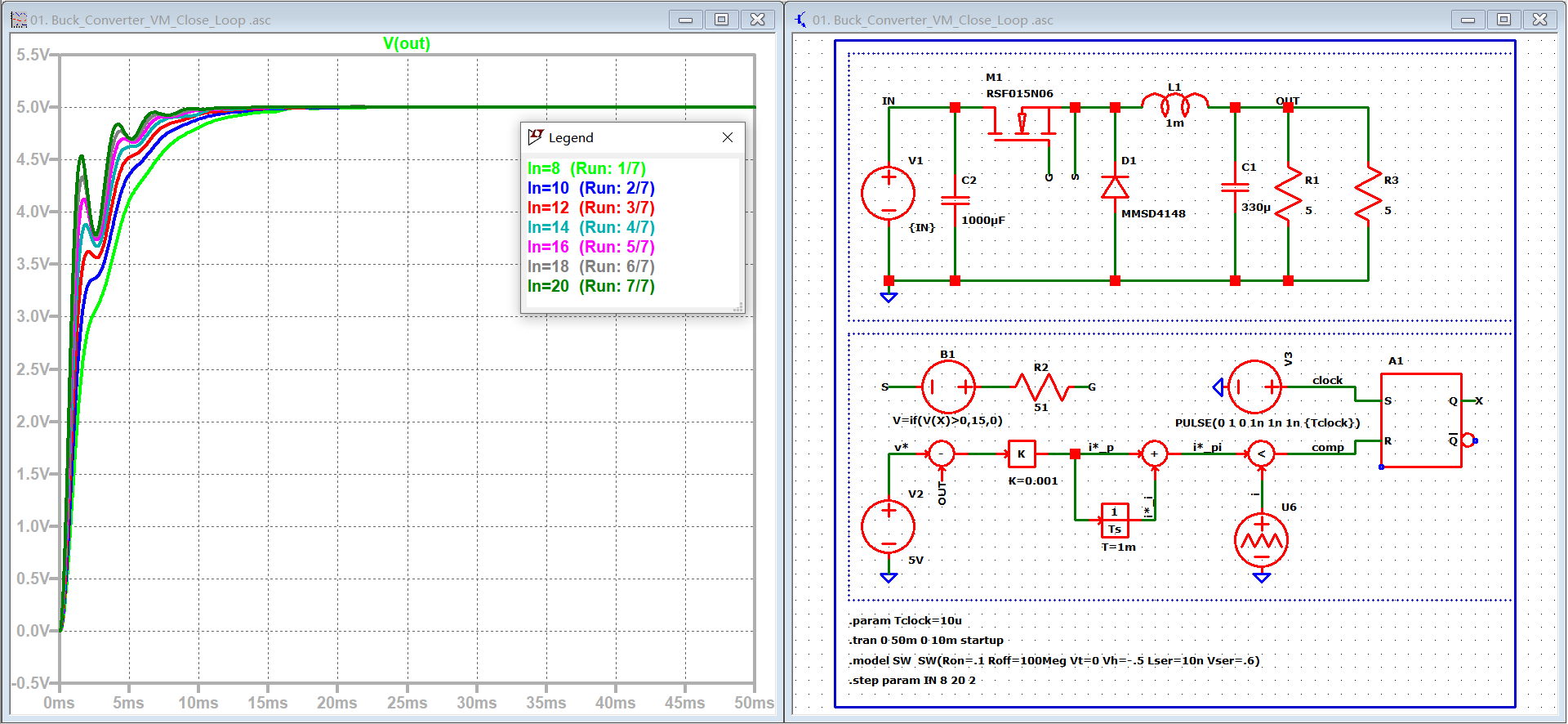The height and width of the screenshot is (724, 1568).
Task: Click the K gain block
Action: pyautogui.click(x=1022, y=454)
